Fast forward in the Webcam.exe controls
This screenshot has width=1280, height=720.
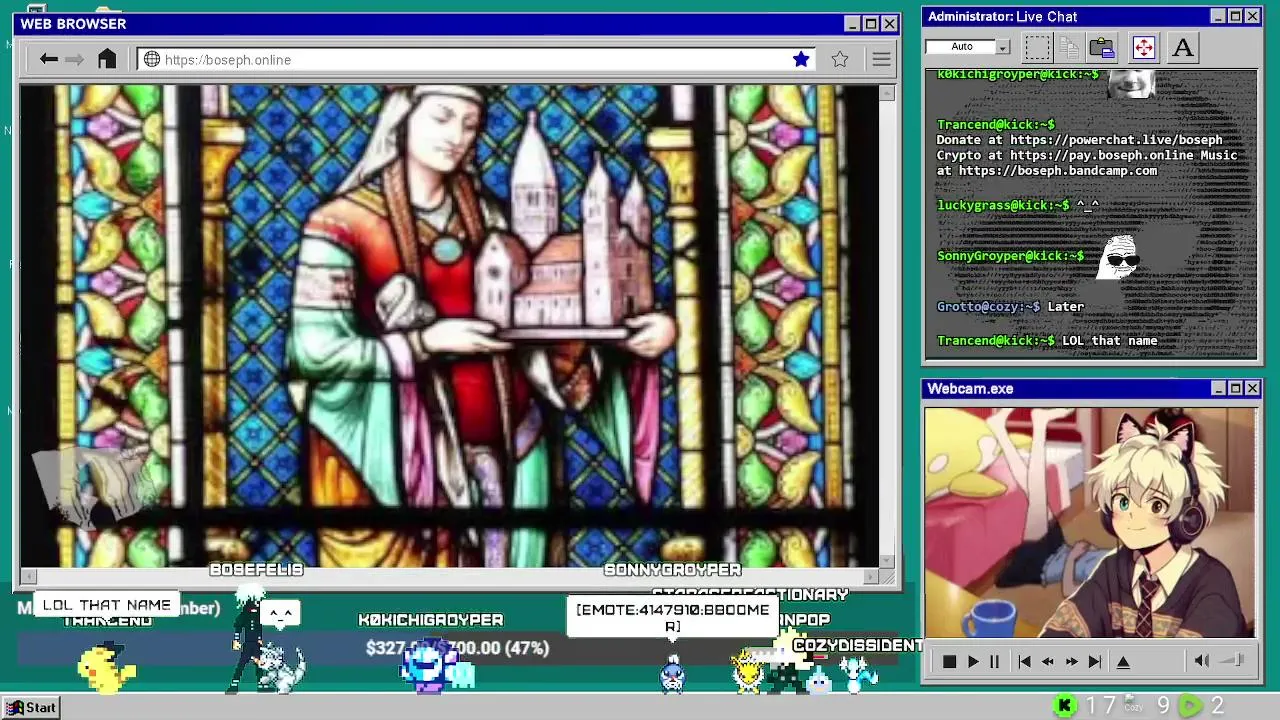pyautogui.click(x=1071, y=661)
